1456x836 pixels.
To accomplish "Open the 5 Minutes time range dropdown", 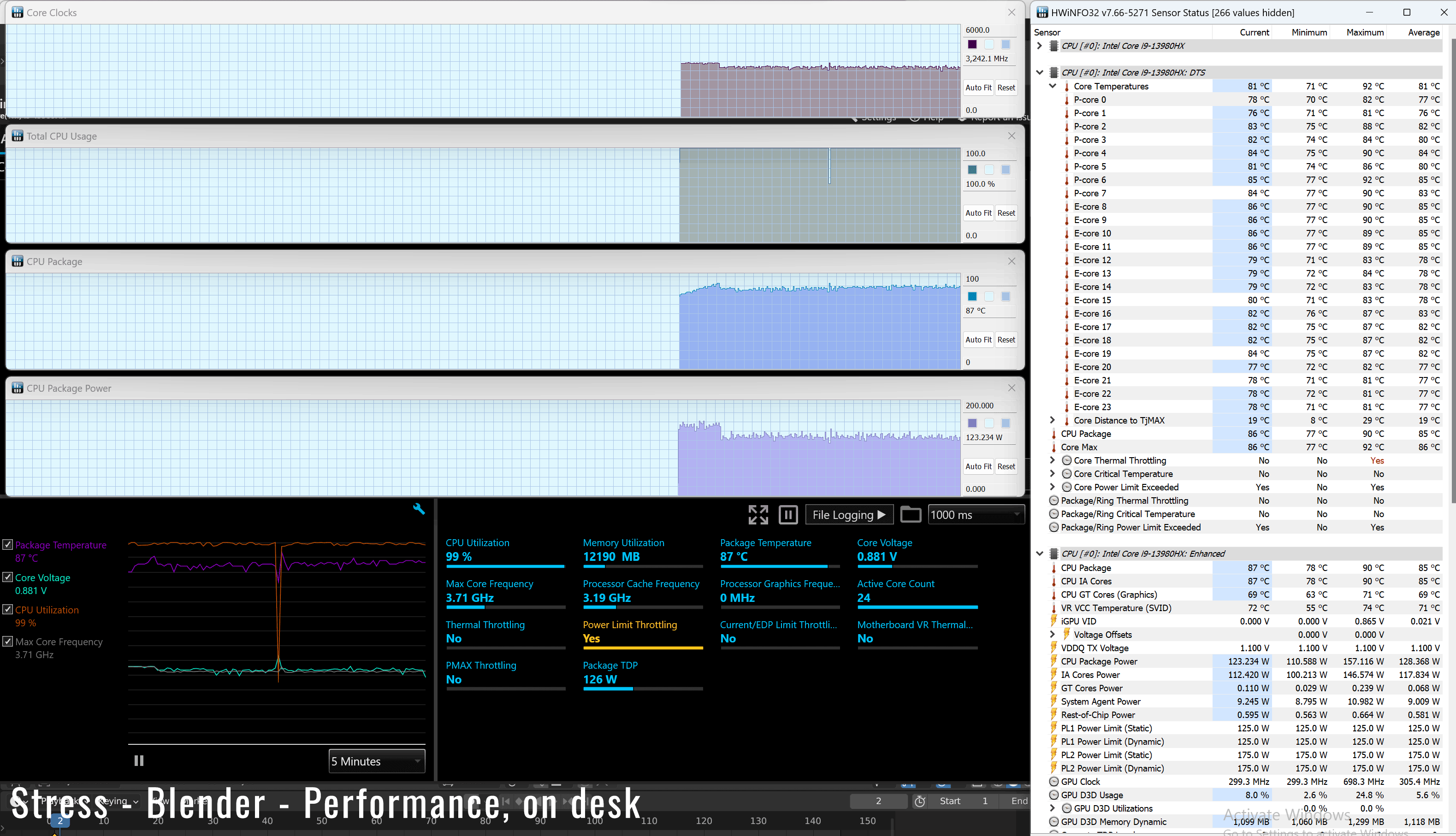I will pos(376,761).
